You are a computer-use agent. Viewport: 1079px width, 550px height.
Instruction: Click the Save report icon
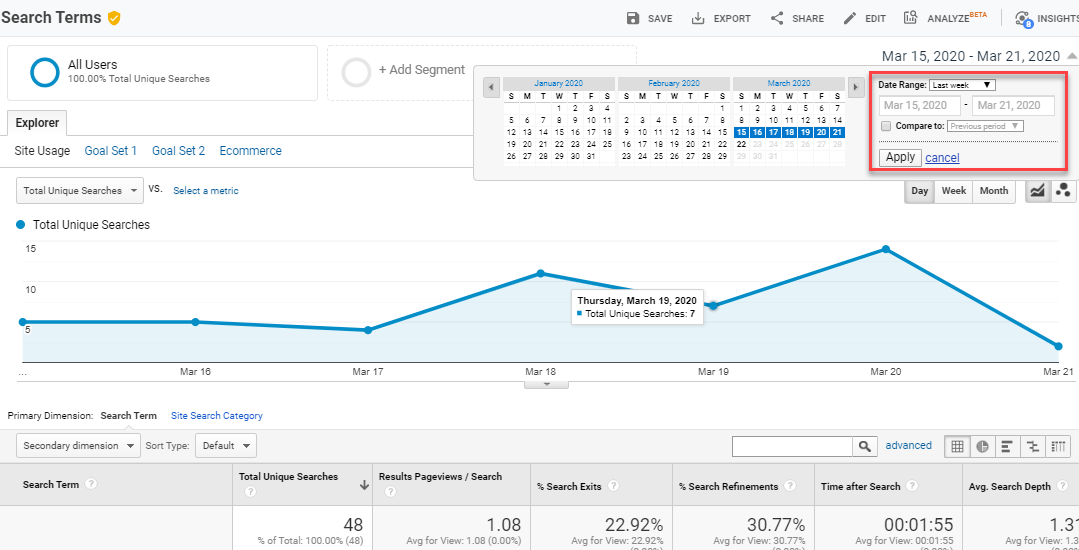coord(633,18)
